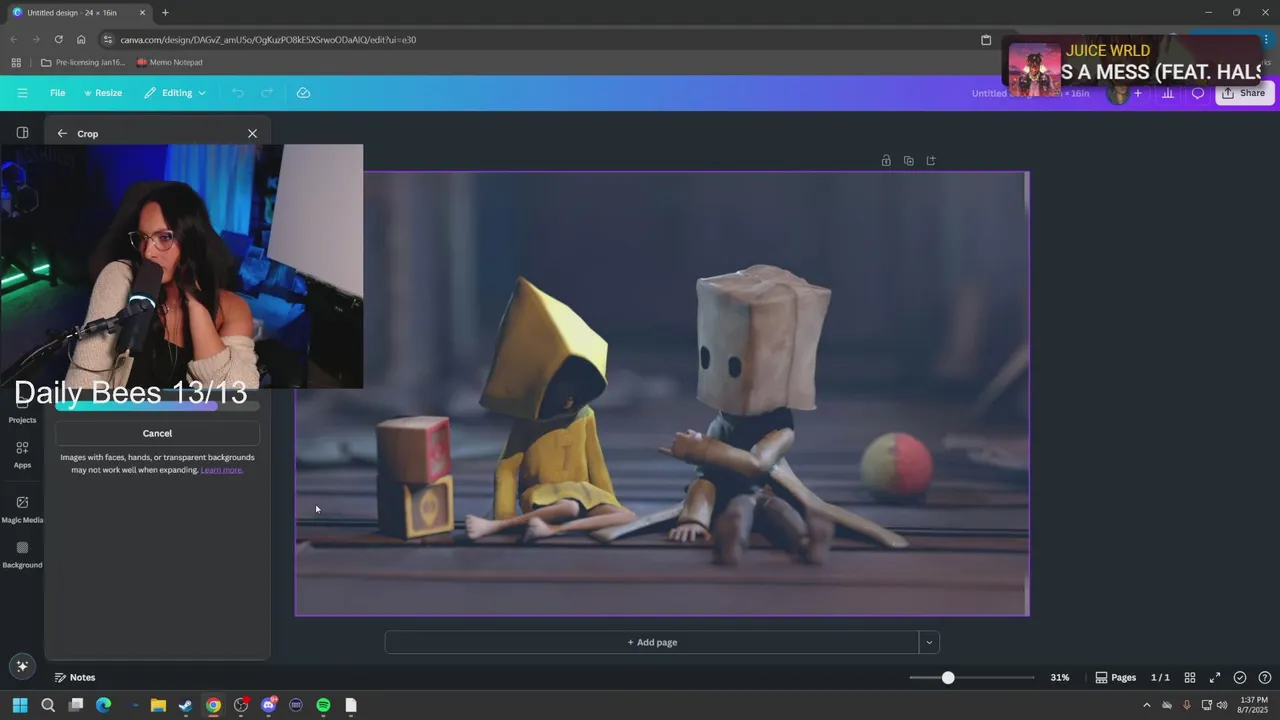Cancel the image expand operation
Viewport: 1280px width, 720px height.
click(157, 433)
